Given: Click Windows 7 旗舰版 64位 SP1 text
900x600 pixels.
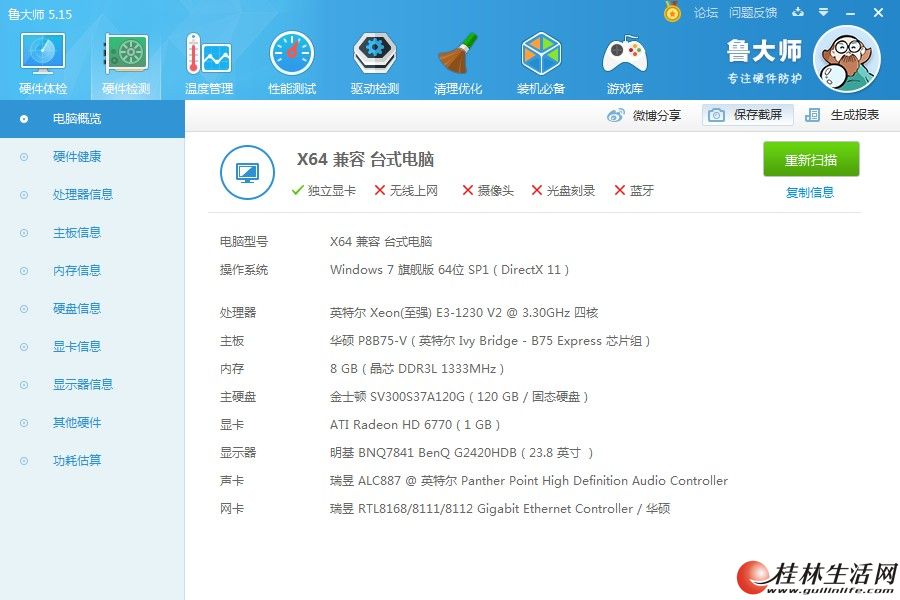Looking at the screenshot, I should click(449, 270).
